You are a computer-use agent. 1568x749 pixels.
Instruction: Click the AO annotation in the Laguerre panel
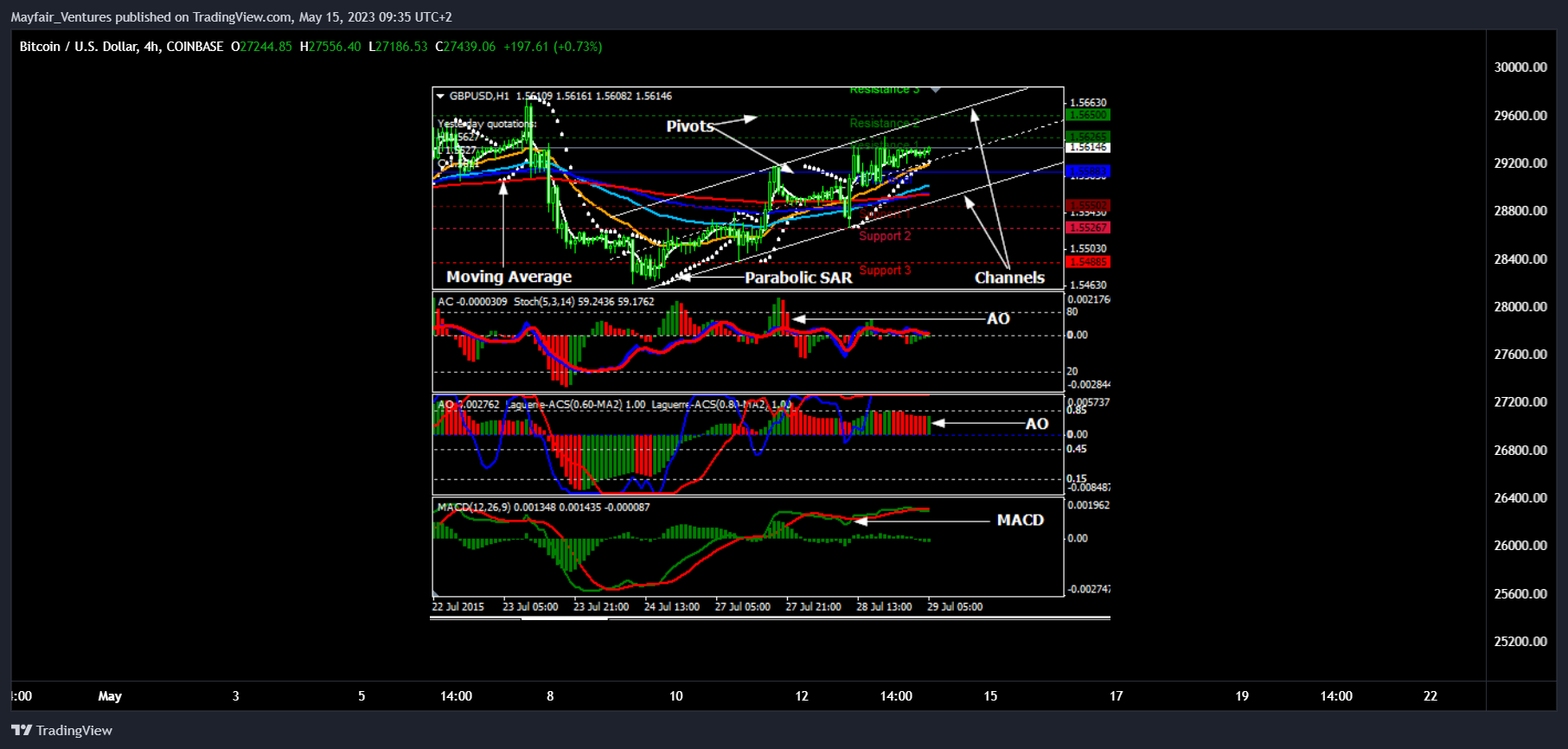pyautogui.click(x=1037, y=424)
